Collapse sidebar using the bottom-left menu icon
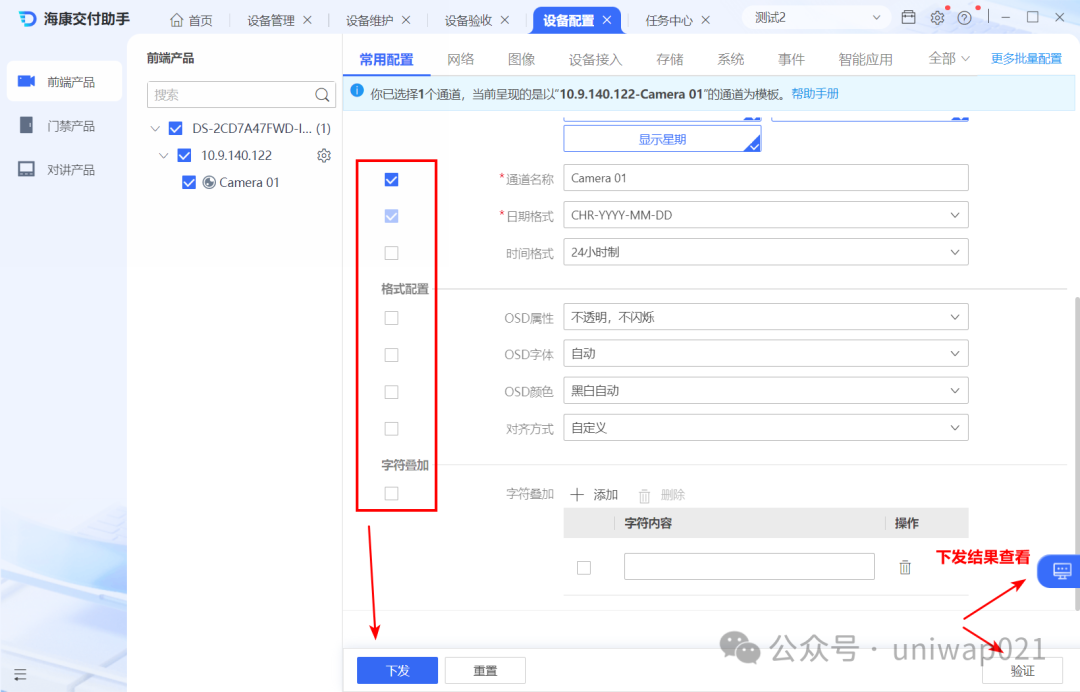Viewport: 1080px width, 692px height. click(20, 675)
